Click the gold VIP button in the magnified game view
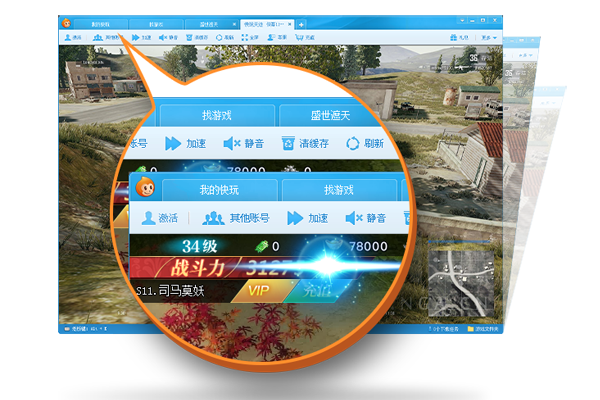 point(259,291)
